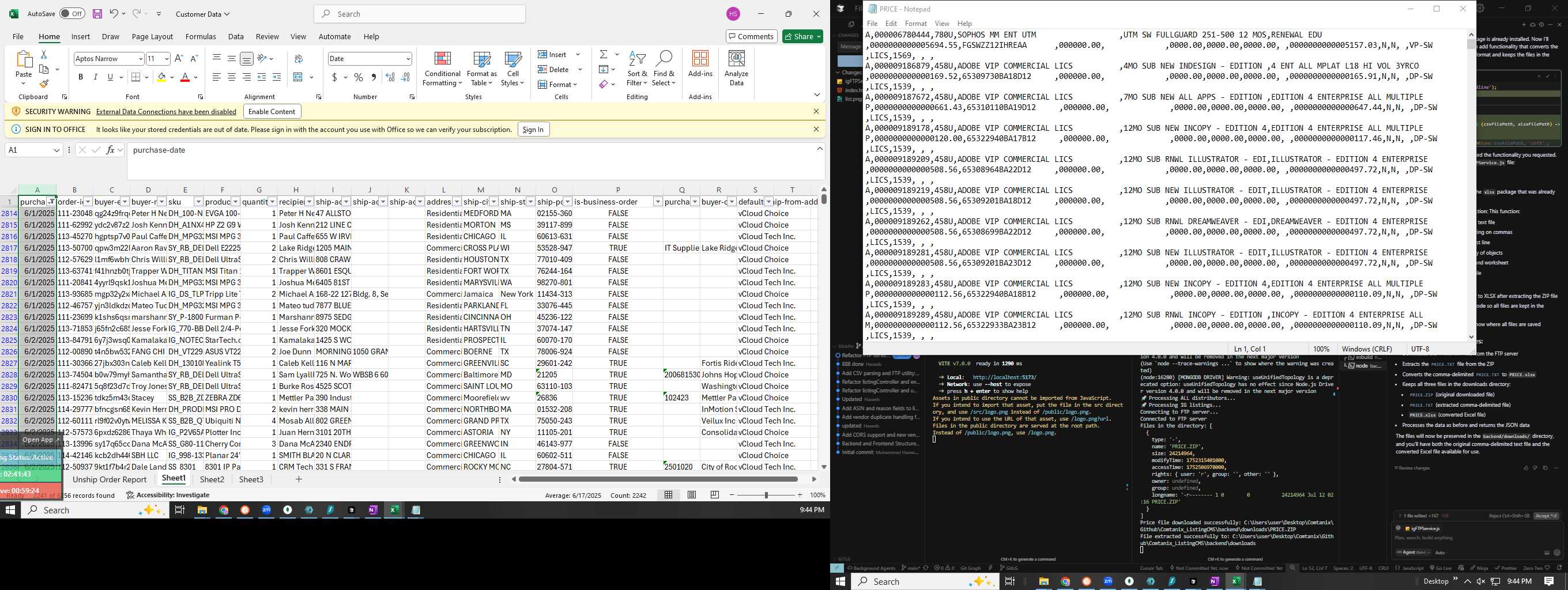Switch to Sheet2 tab
This screenshot has width=1568, height=590.
212,479
